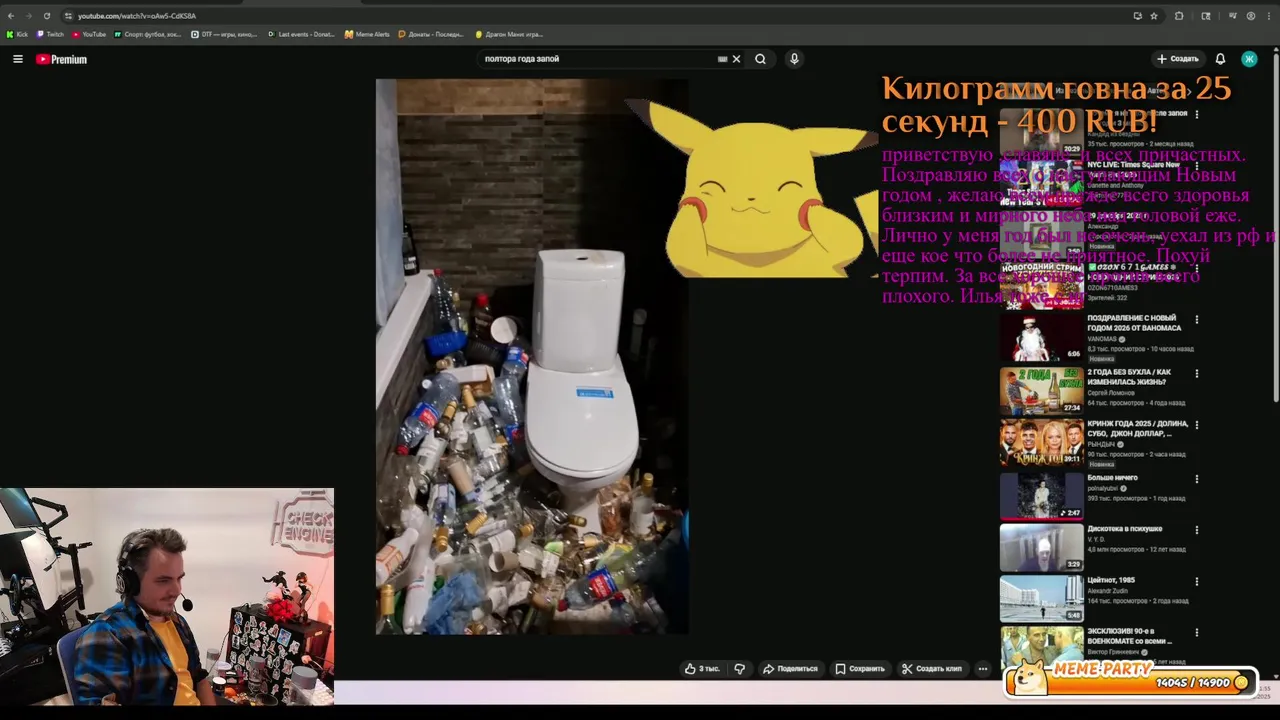Open the Last events - Donat bookmark
The width and height of the screenshot is (1280, 720).
coord(301,34)
